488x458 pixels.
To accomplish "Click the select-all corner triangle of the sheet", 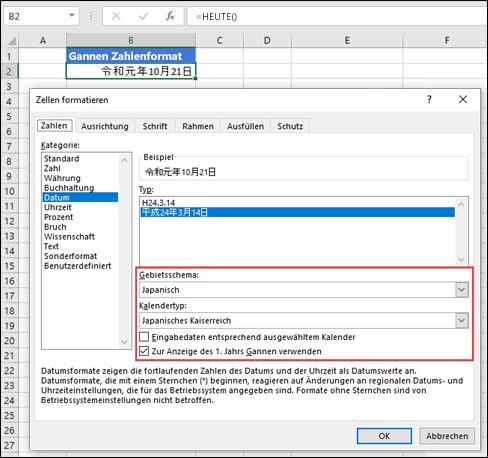I will [x=12, y=41].
